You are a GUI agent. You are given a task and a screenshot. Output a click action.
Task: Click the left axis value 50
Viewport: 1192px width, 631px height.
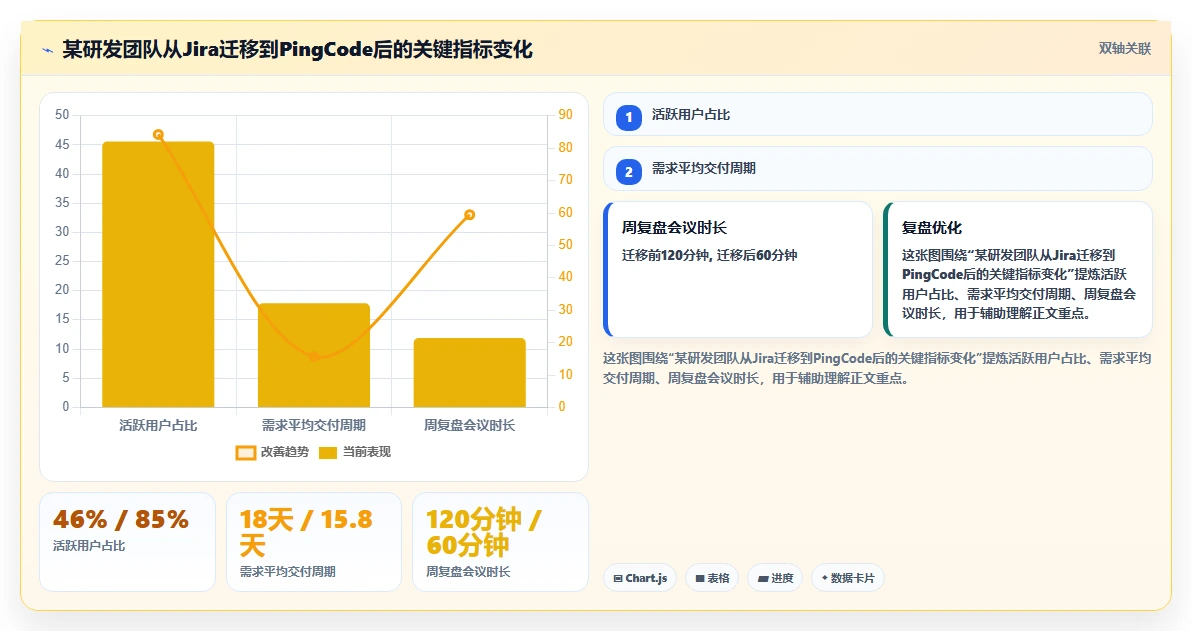click(62, 115)
